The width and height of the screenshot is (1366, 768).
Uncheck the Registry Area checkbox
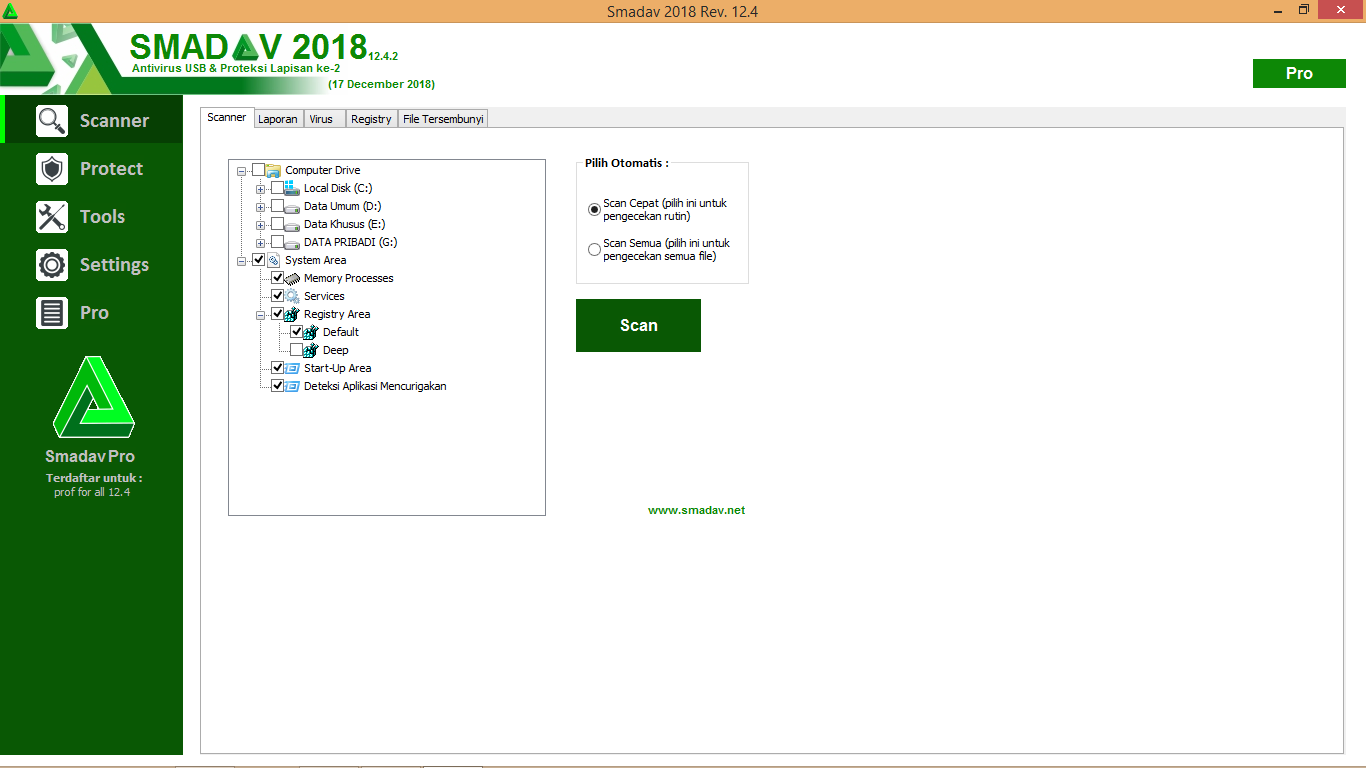point(277,314)
